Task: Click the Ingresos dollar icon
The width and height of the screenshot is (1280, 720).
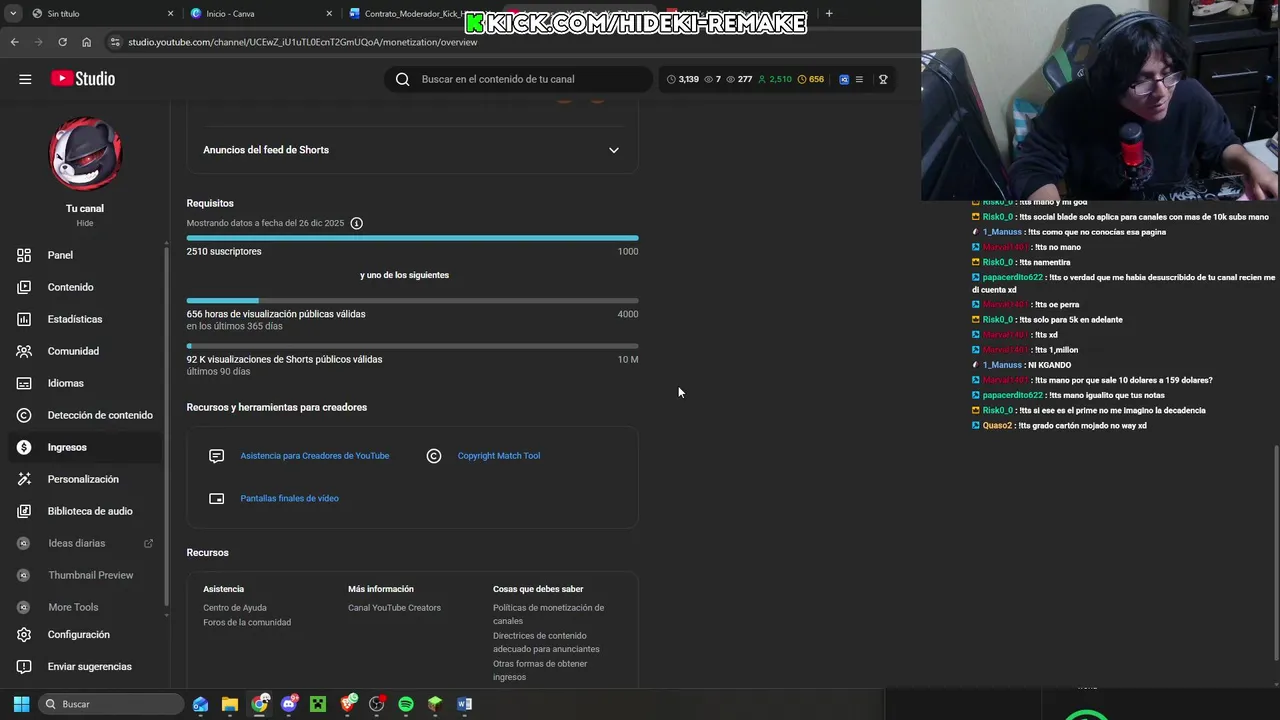Action: click(x=24, y=447)
